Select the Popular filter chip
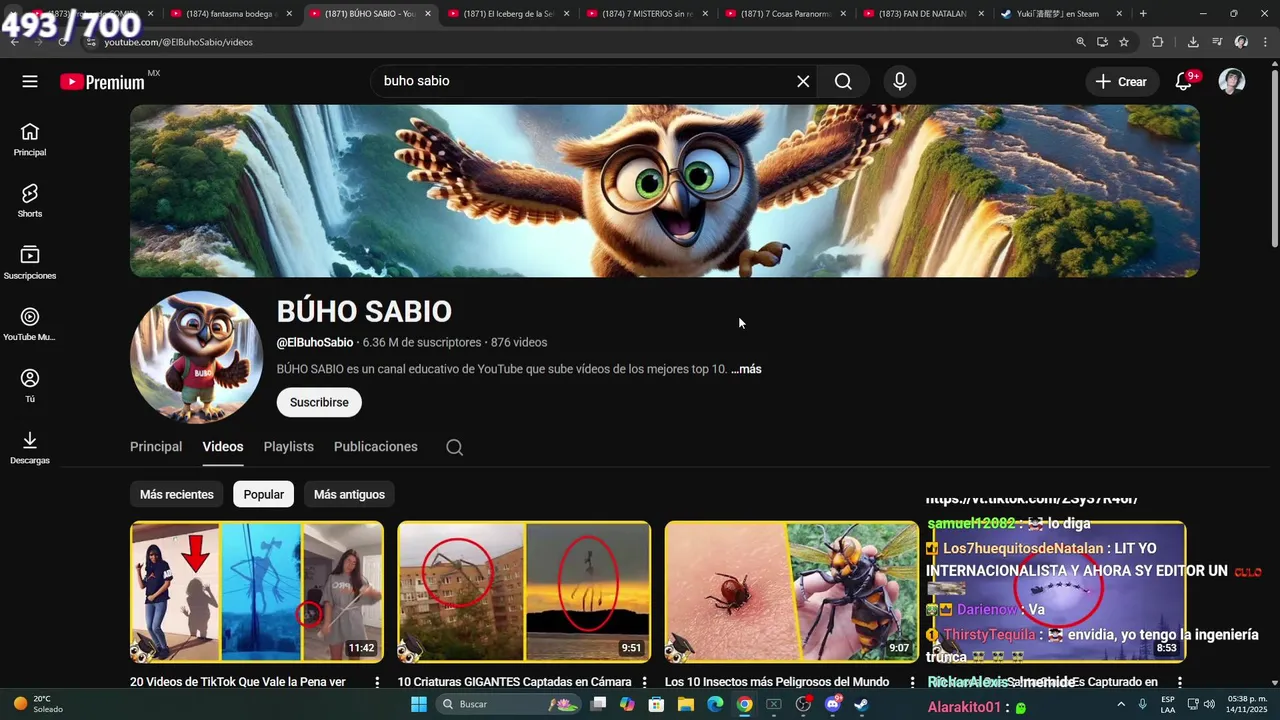This screenshot has height=720, width=1280. pyautogui.click(x=264, y=494)
